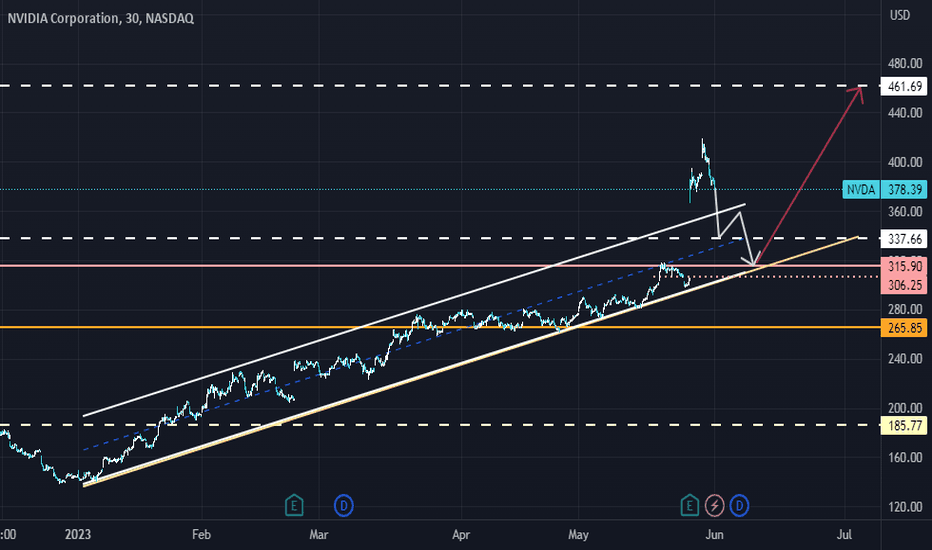Click the 378.39 current price label
932x550 pixels.
903,190
